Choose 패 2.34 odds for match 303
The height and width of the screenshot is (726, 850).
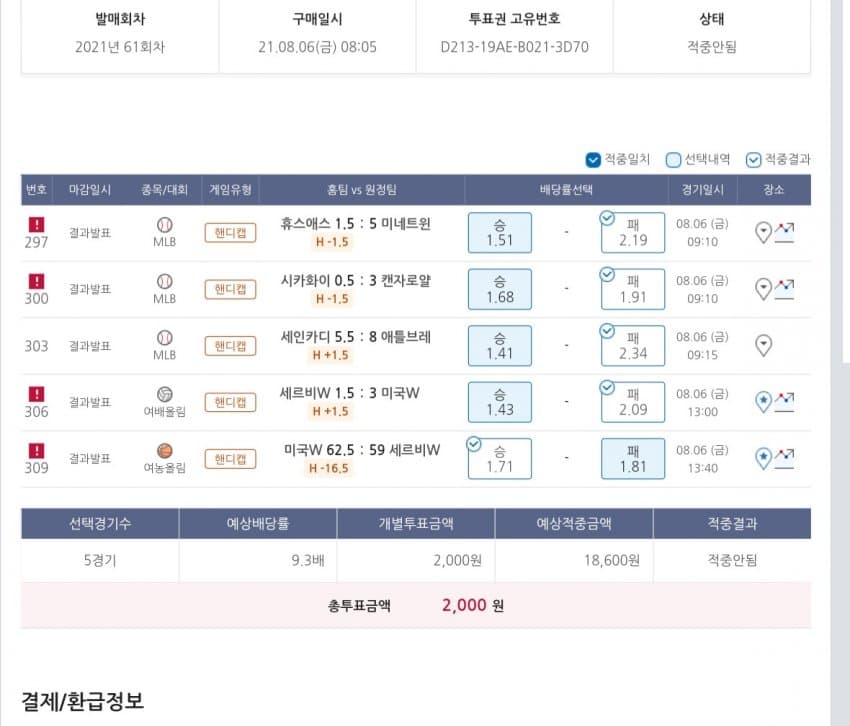(633, 345)
